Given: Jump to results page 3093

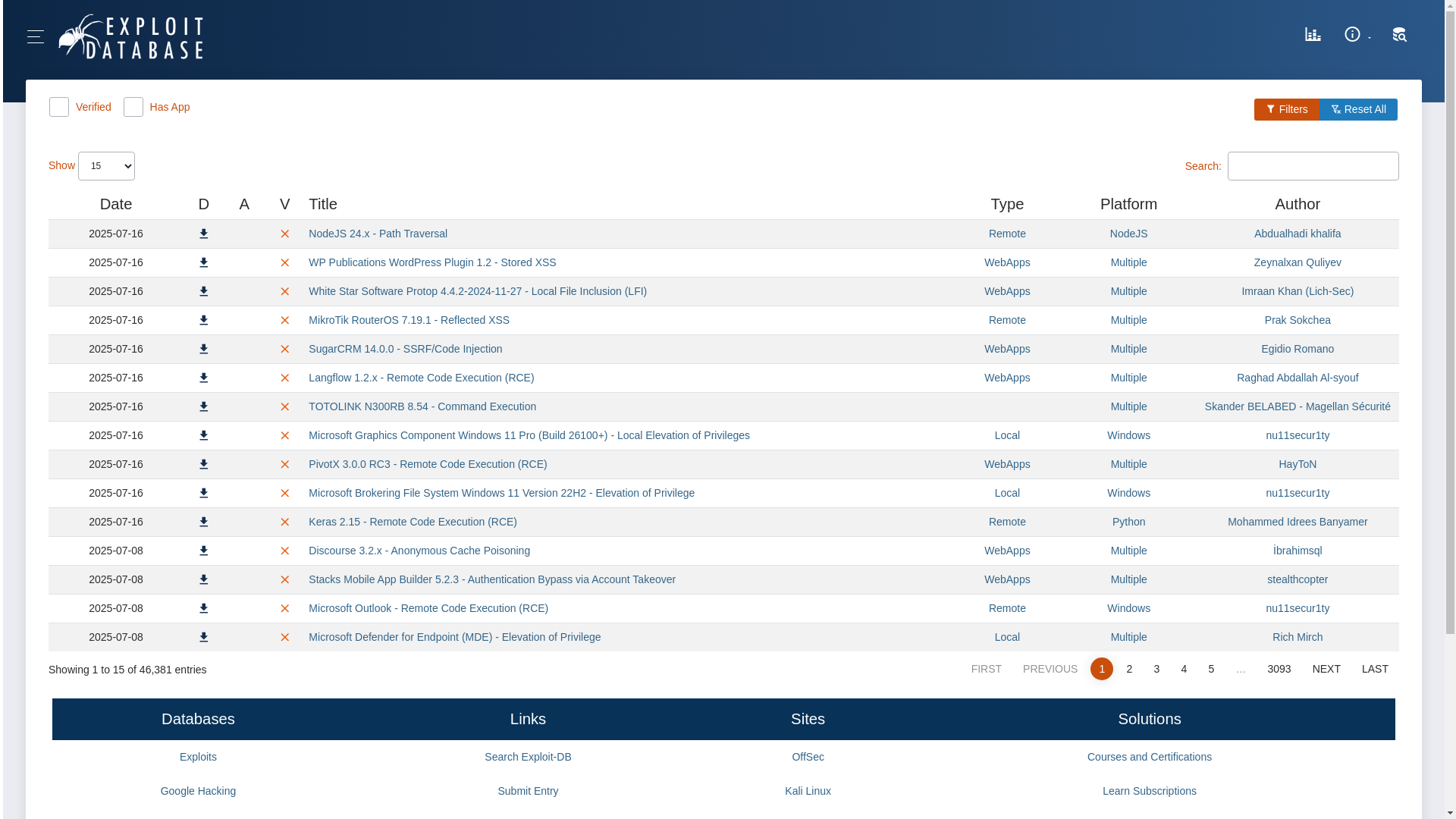Looking at the screenshot, I should click(1279, 669).
